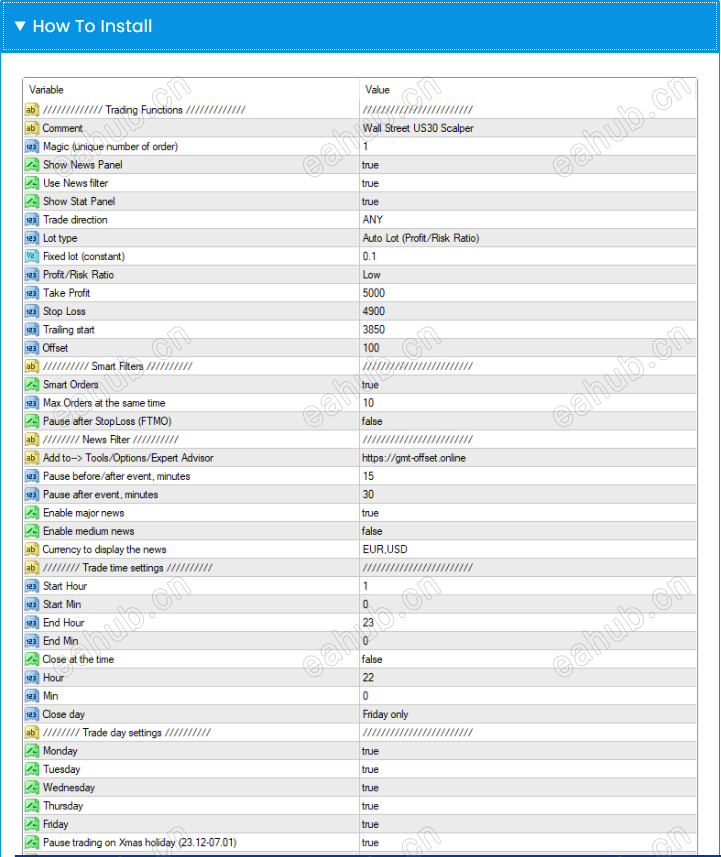Click the boolean icon beside Smart Orders
The image size is (721, 857).
(32, 385)
